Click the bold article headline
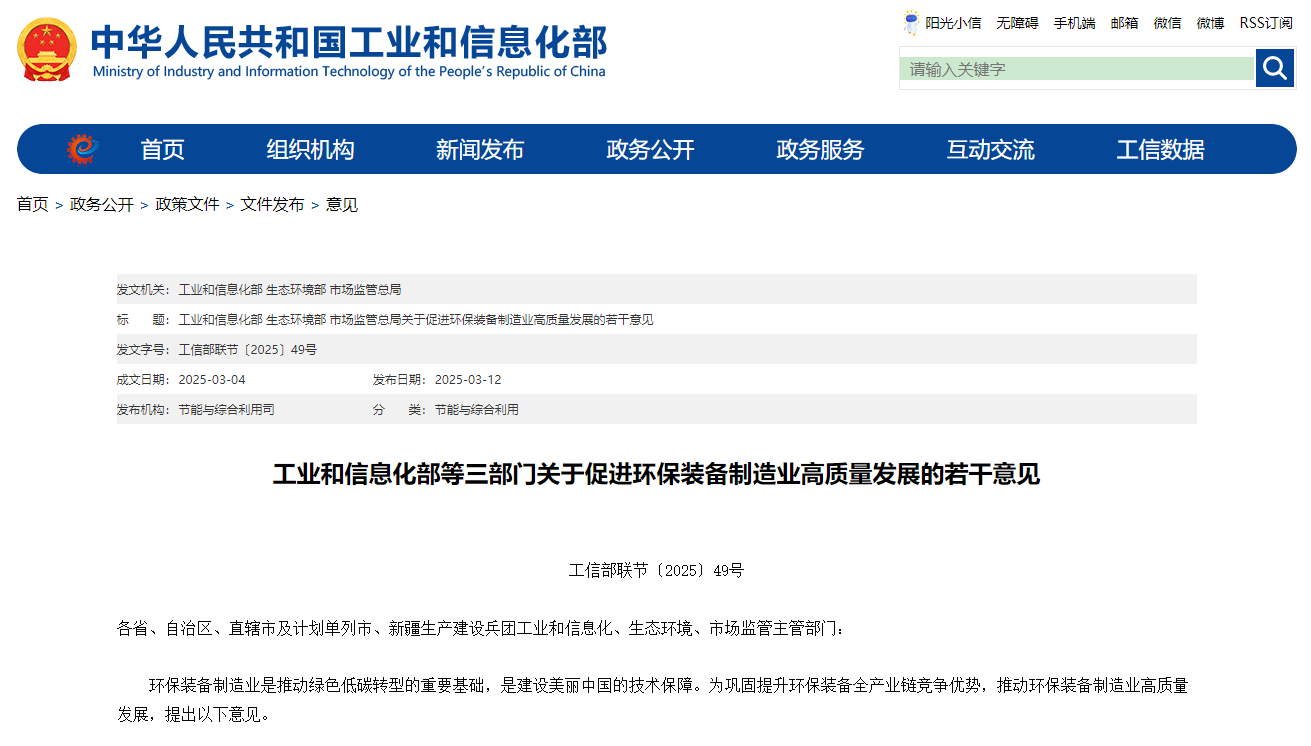This screenshot has height=746, width=1311. [656, 474]
